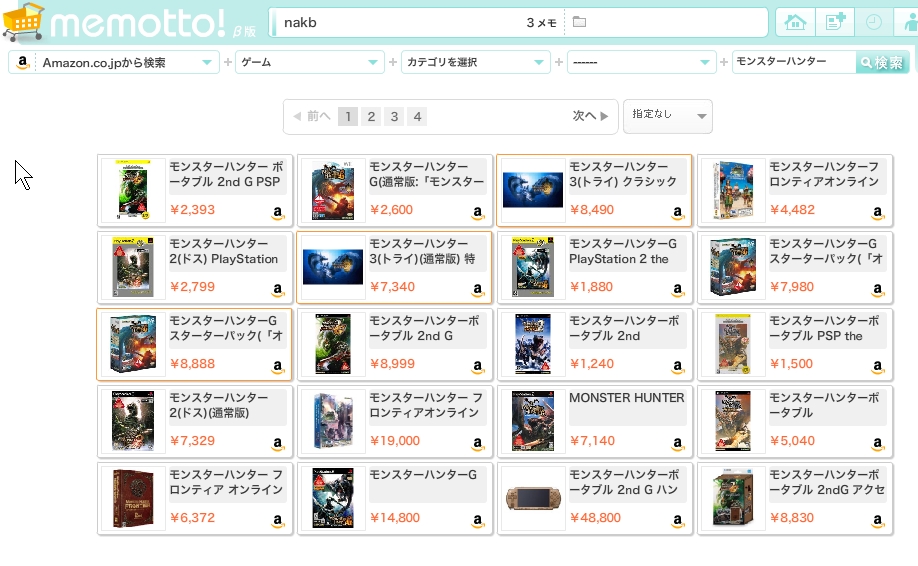Open thumbnail of ¥6,372 book item
The height and width of the screenshot is (566, 918).
(133, 498)
